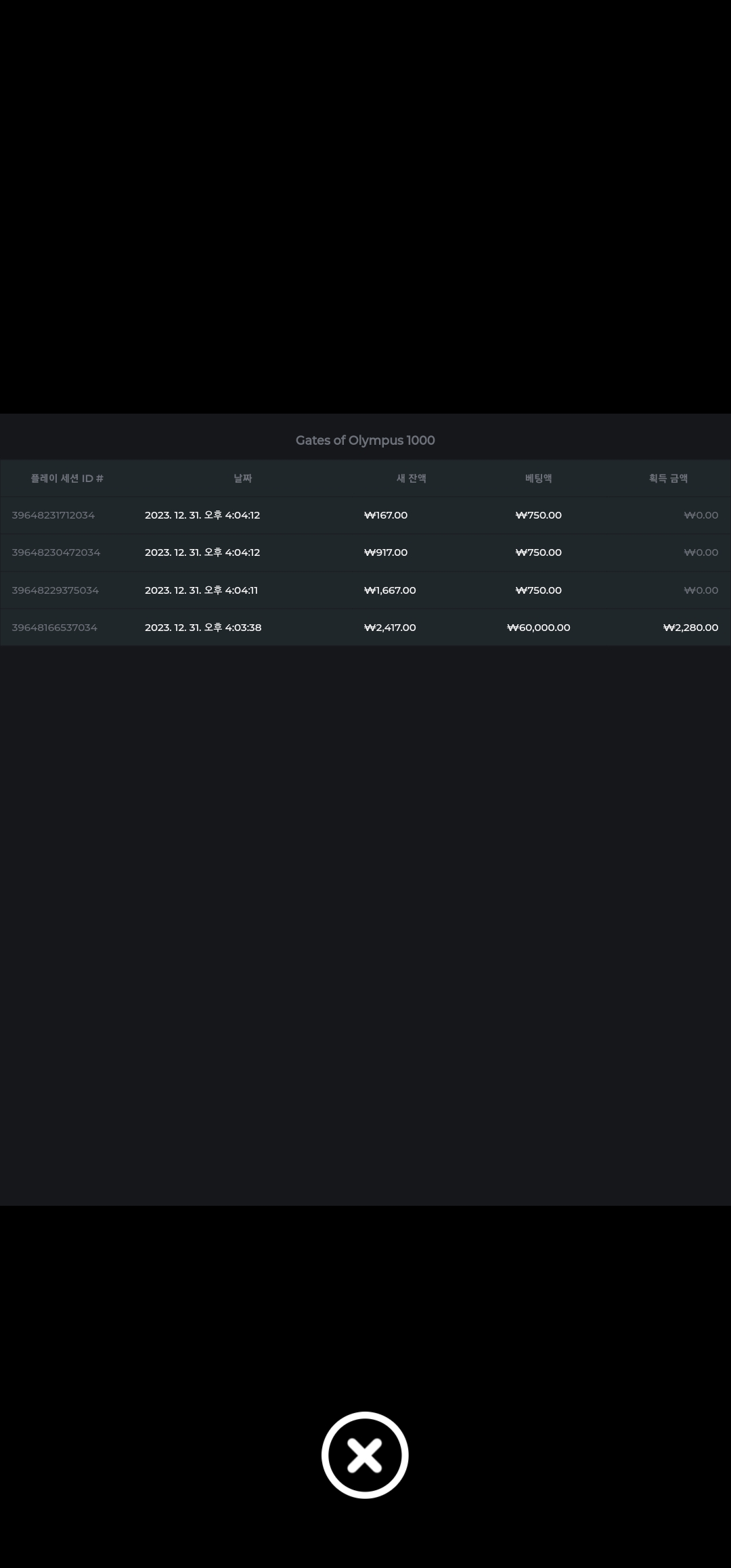Select the Gates of Olympus 1000 title
The height and width of the screenshot is (1568, 731).
click(365, 440)
